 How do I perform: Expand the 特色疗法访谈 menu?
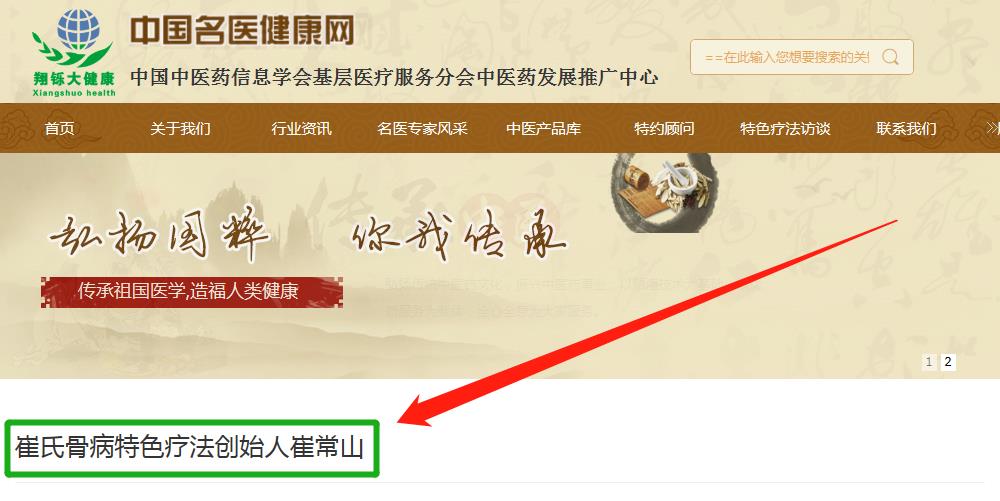tap(785, 129)
